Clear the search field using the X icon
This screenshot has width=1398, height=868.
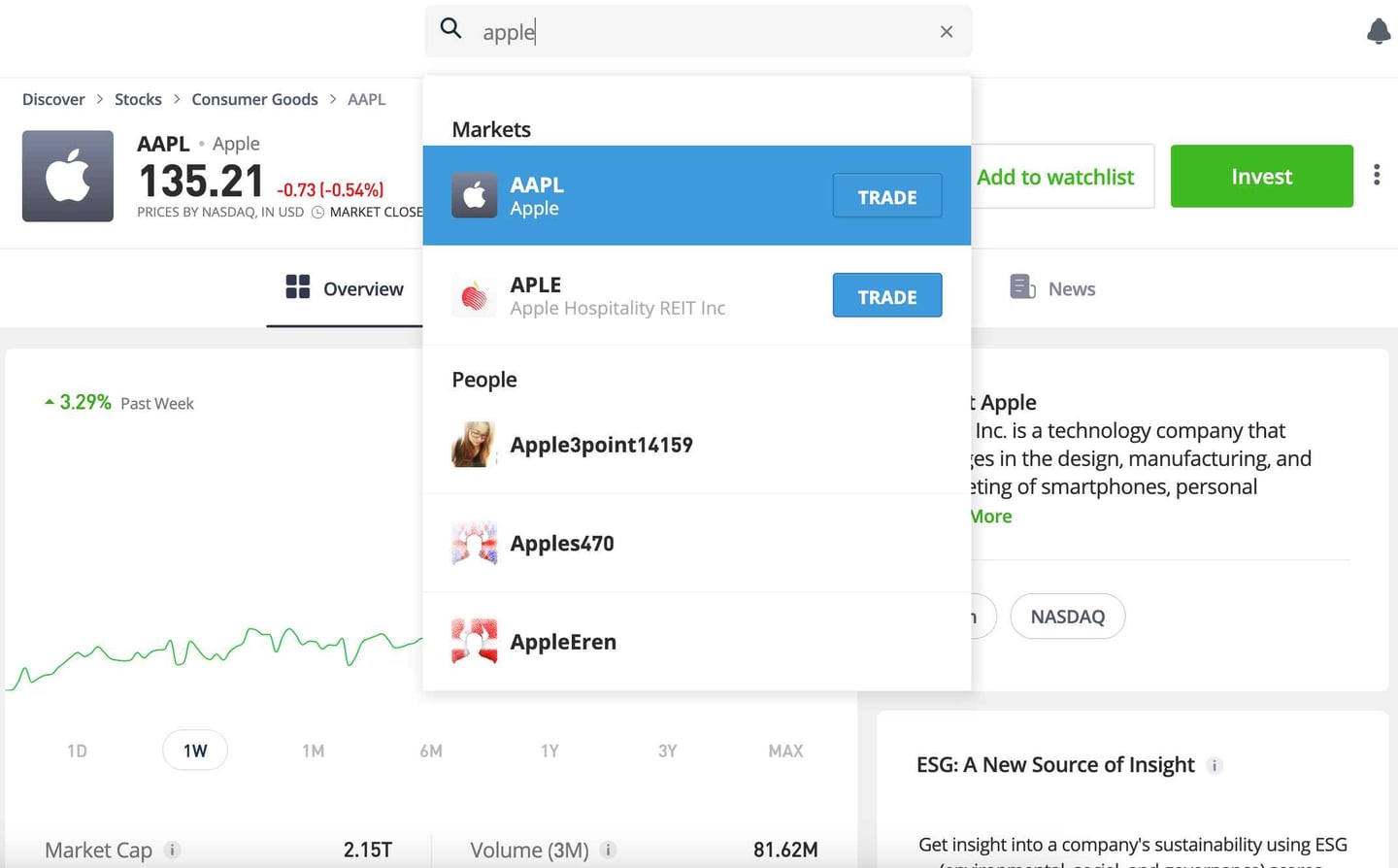pos(946,31)
